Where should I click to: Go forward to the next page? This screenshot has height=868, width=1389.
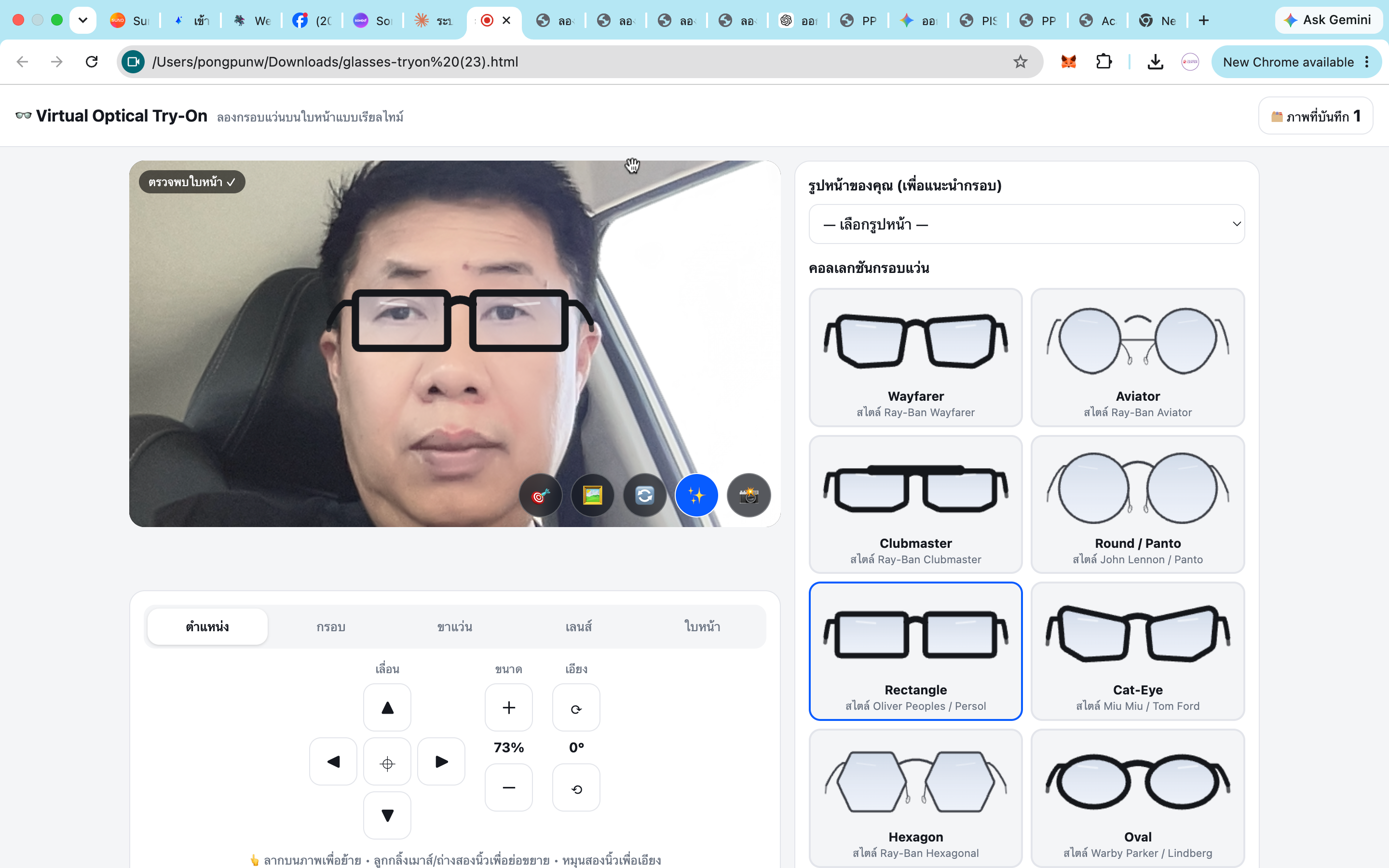pos(57,61)
